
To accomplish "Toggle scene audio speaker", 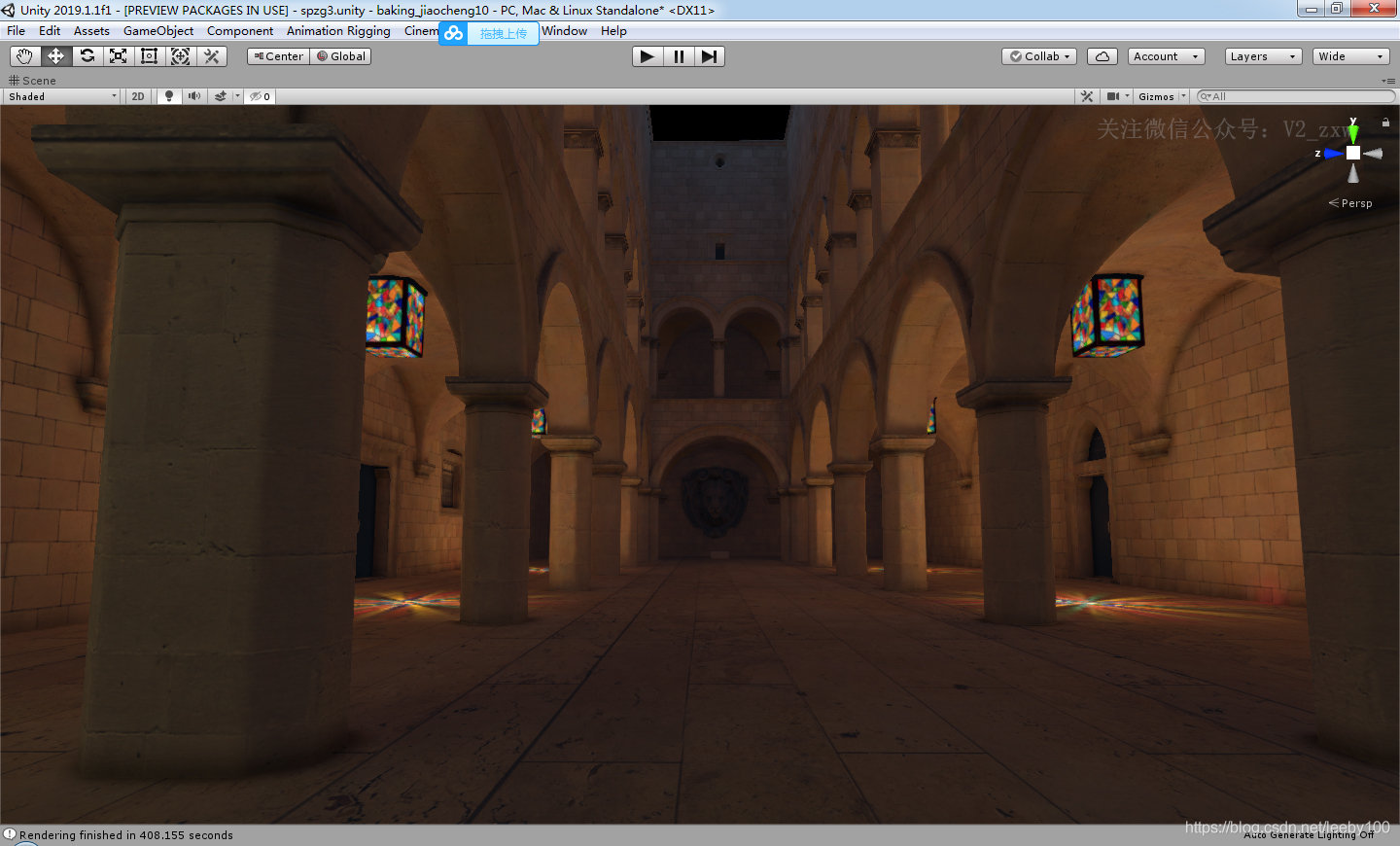I will (x=194, y=96).
